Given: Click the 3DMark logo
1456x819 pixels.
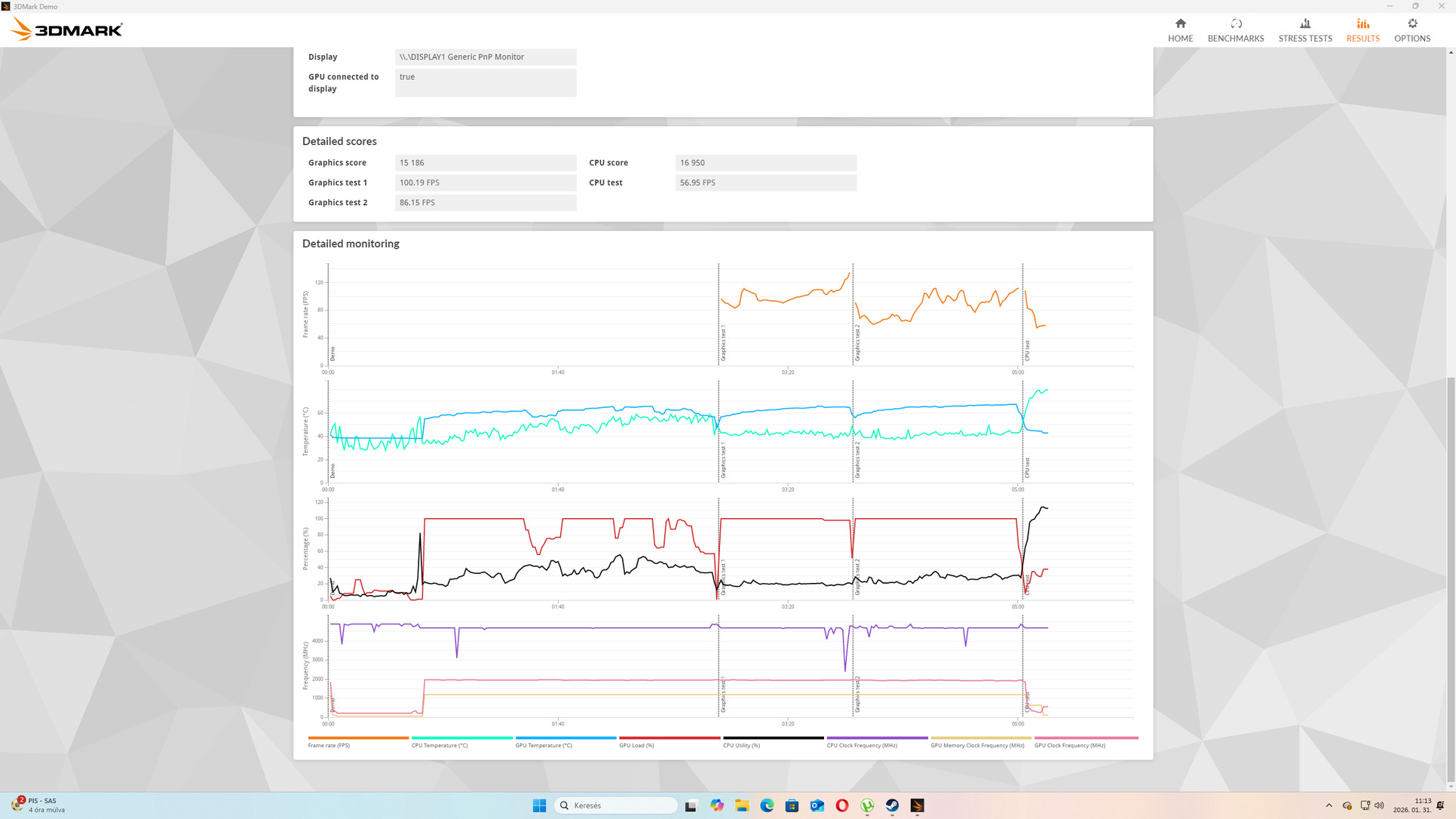Looking at the screenshot, I should coord(66,29).
